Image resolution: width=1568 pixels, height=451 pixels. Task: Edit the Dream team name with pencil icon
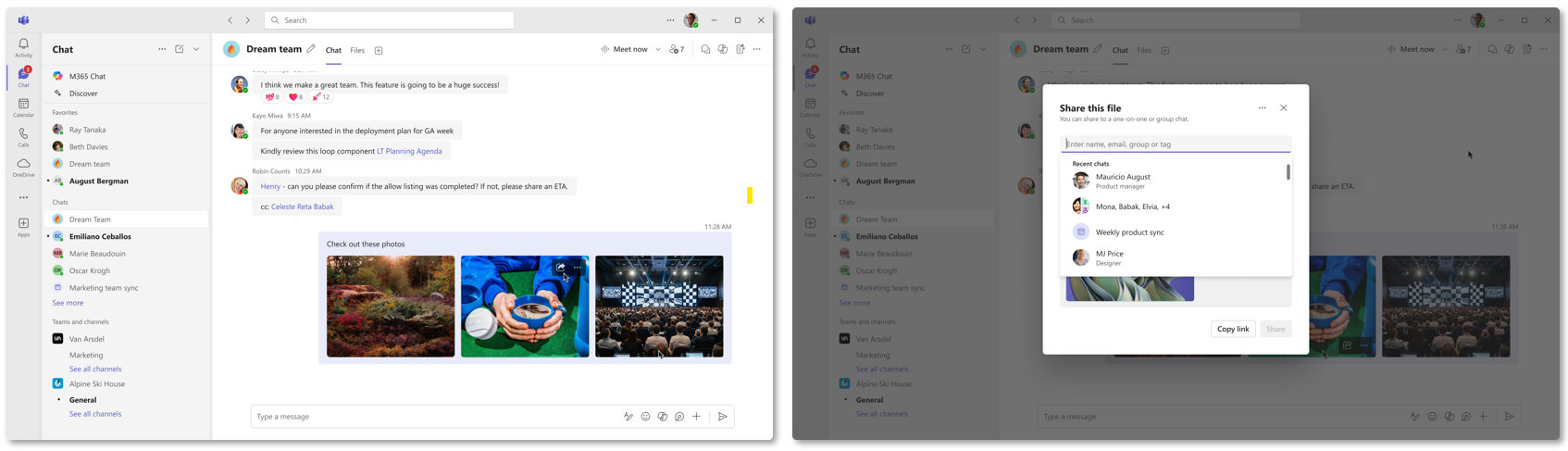(x=311, y=49)
